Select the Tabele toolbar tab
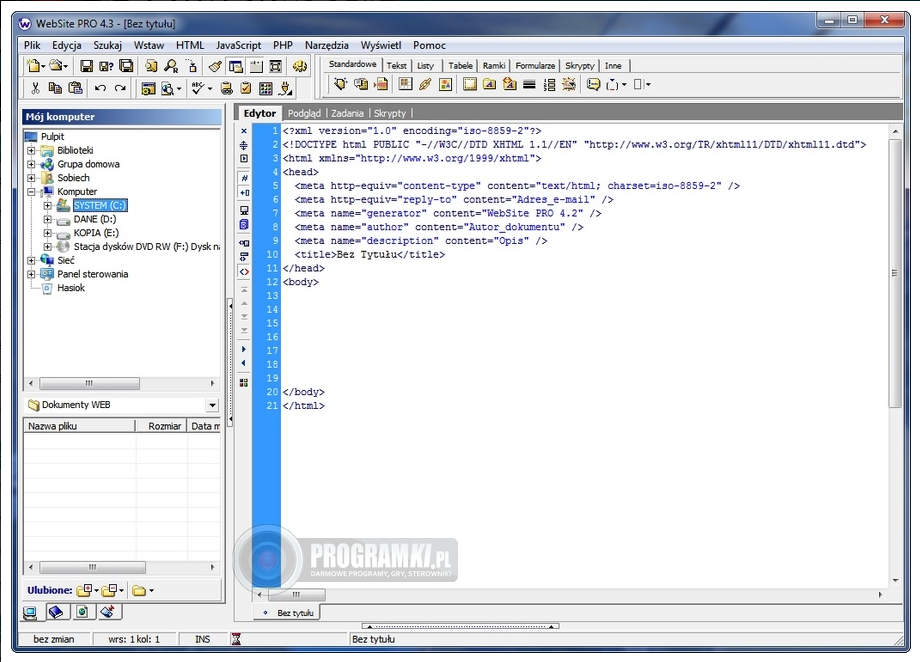 (461, 66)
